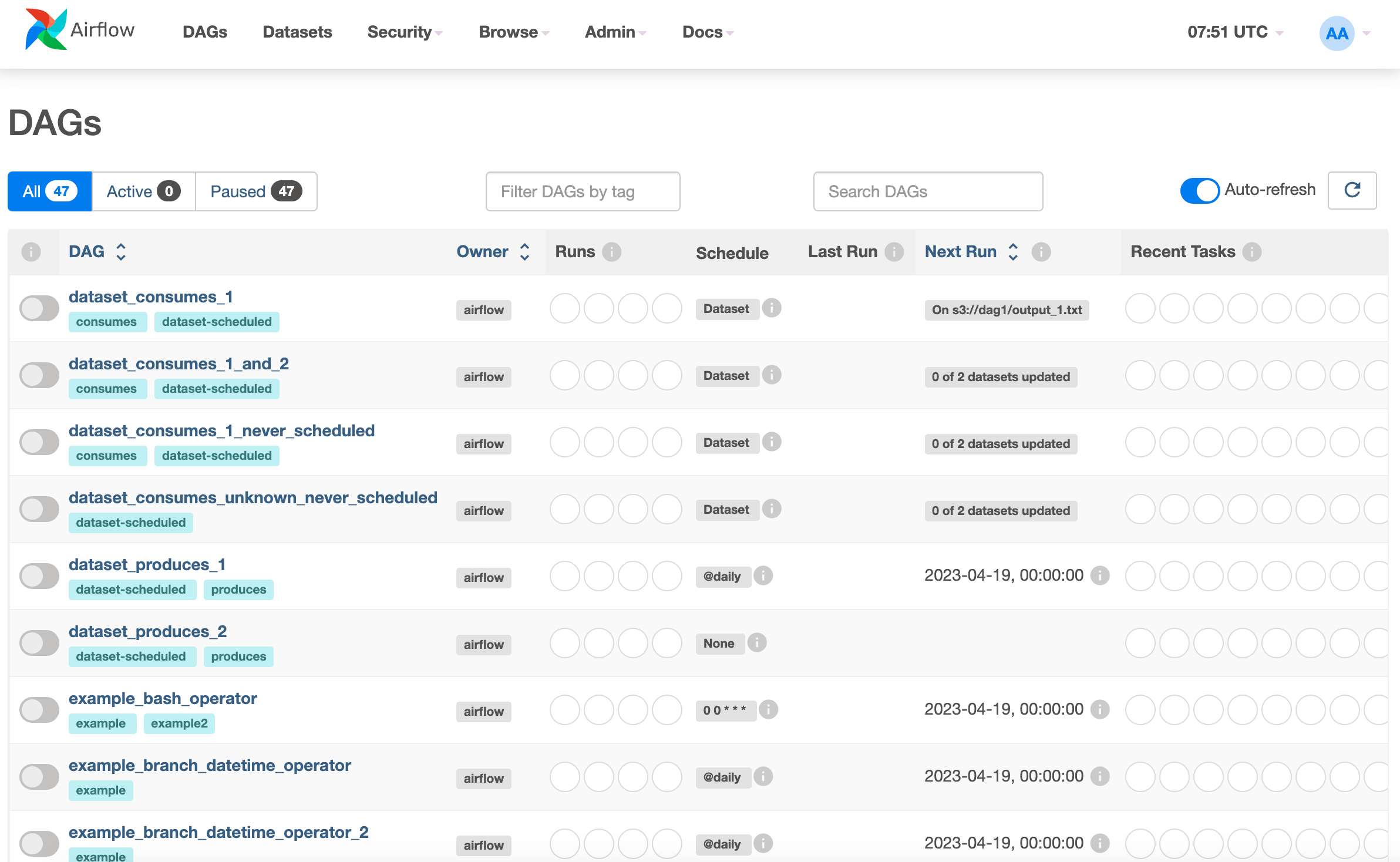The image size is (1400, 862).
Task: Click the sort arrows next to DAG column
Action: pos(121,252)
